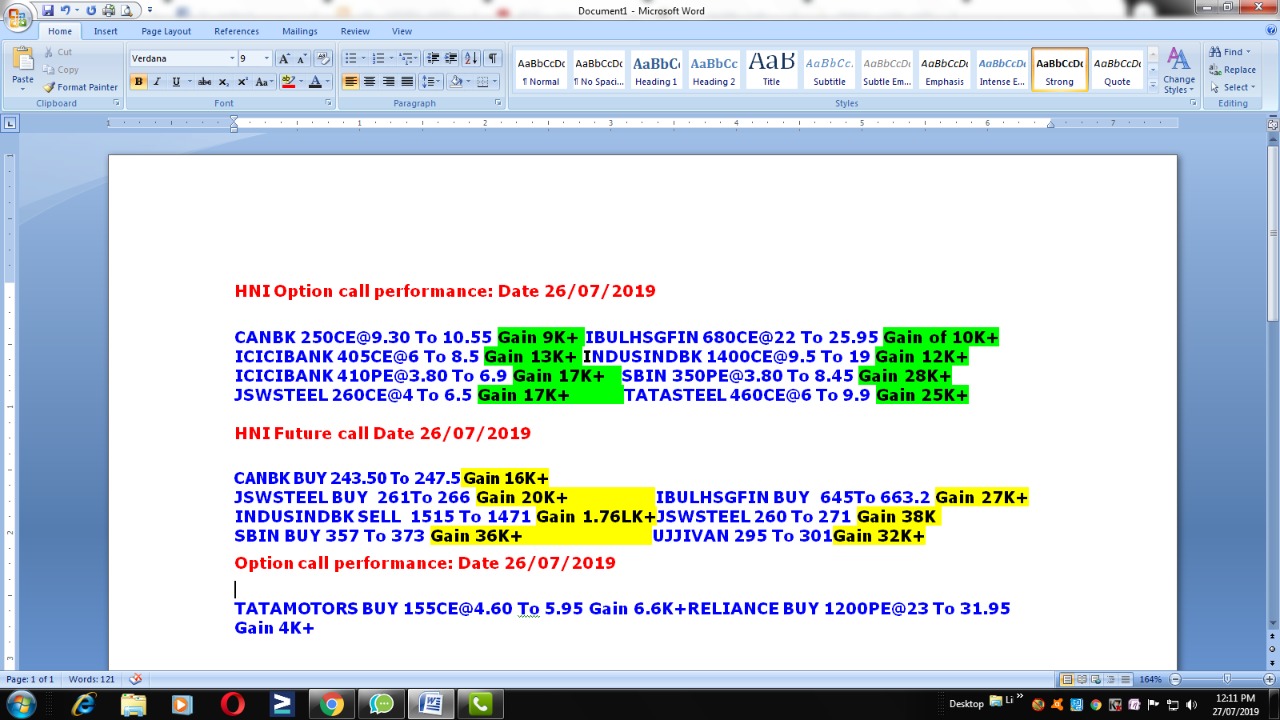
Task: Center-align the text
Action: click(369, 82)
